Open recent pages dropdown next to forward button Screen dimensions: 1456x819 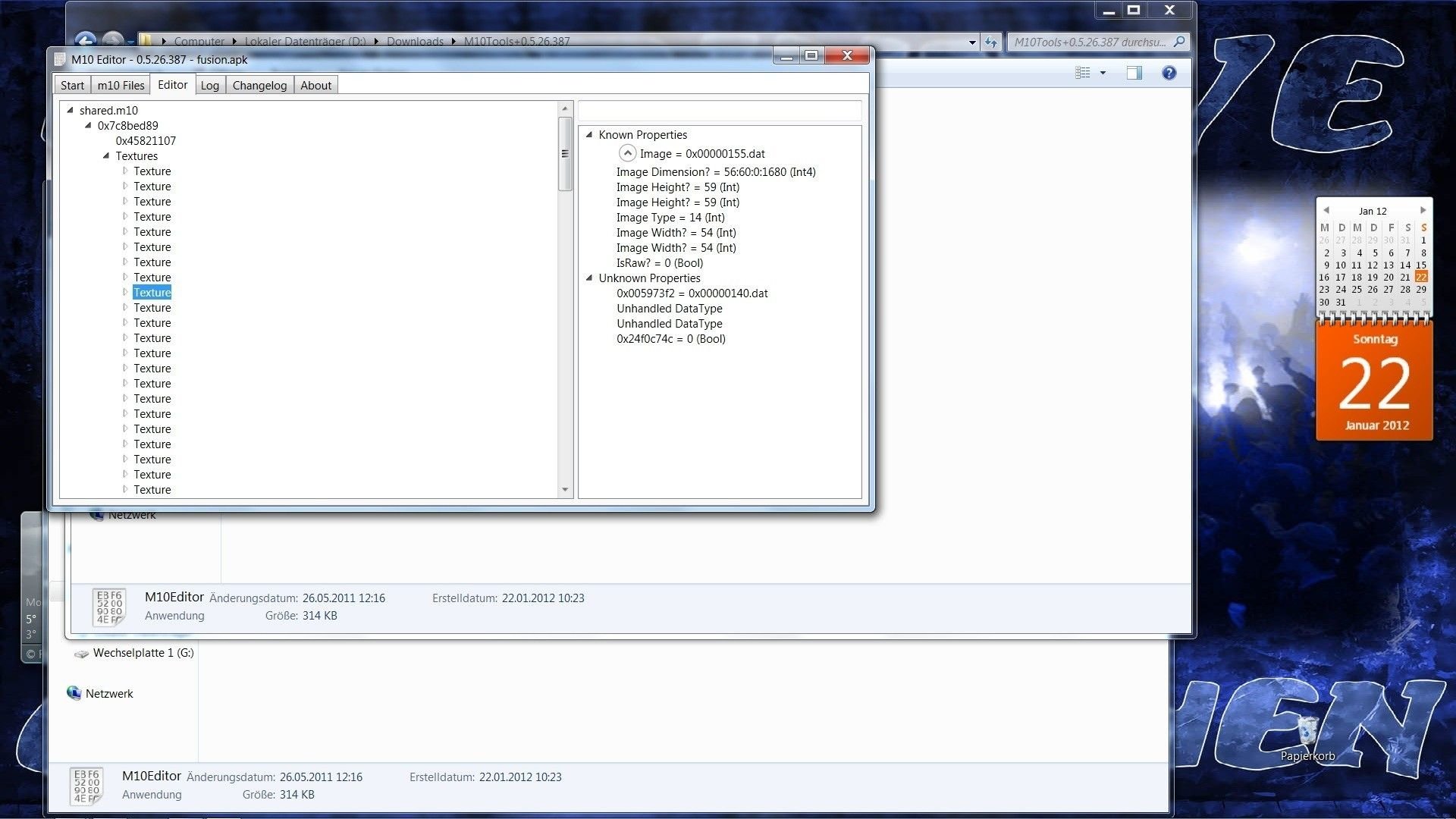(131, 41)
